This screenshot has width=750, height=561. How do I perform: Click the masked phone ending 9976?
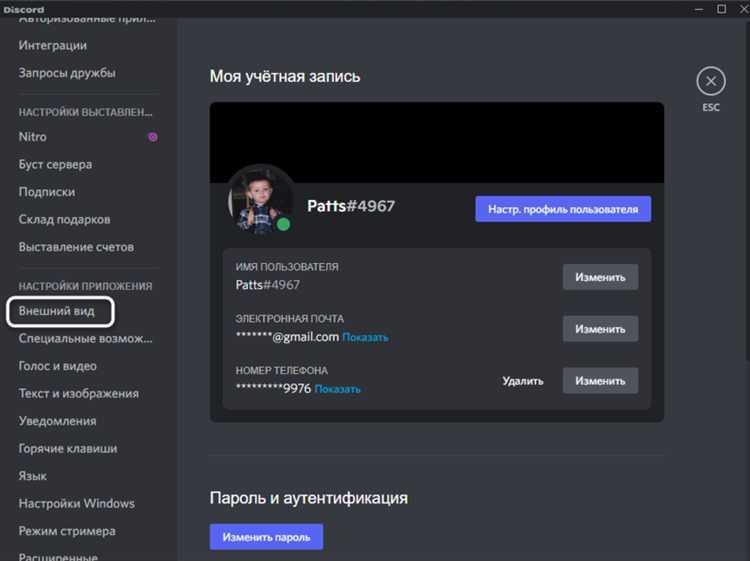(273, 388)
